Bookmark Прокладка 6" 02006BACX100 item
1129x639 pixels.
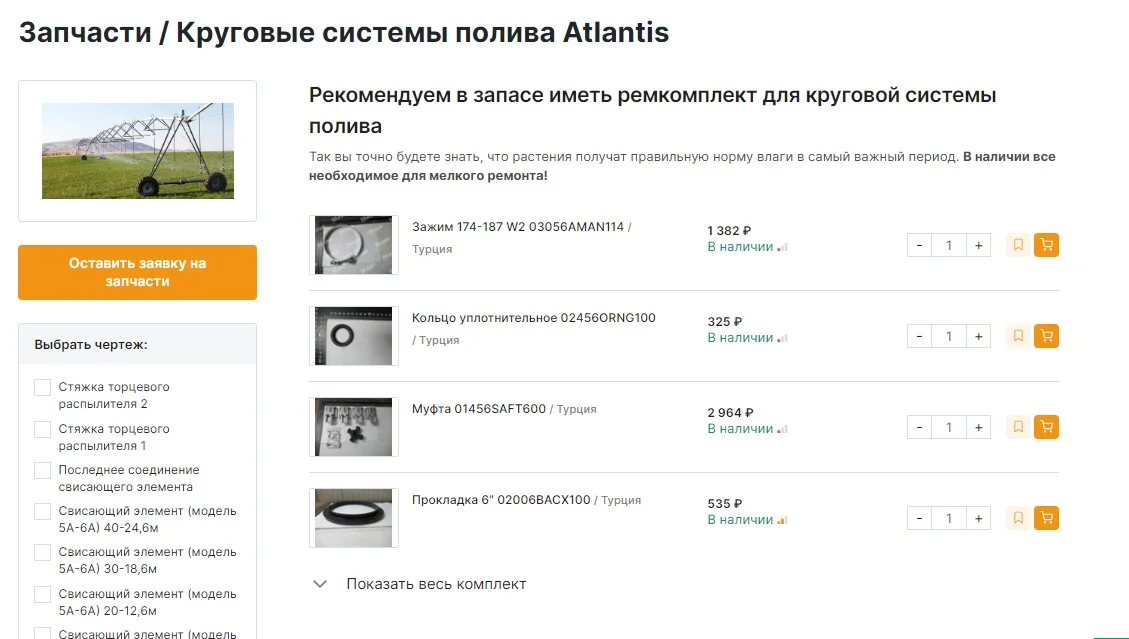click(x=1018, y=518)
